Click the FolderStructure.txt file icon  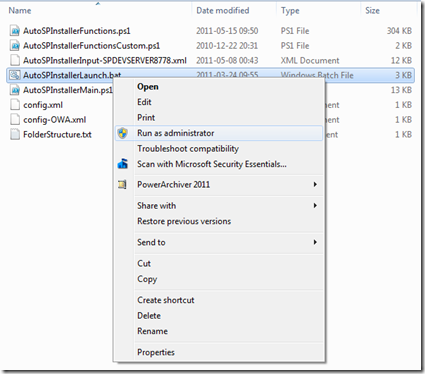15,134
